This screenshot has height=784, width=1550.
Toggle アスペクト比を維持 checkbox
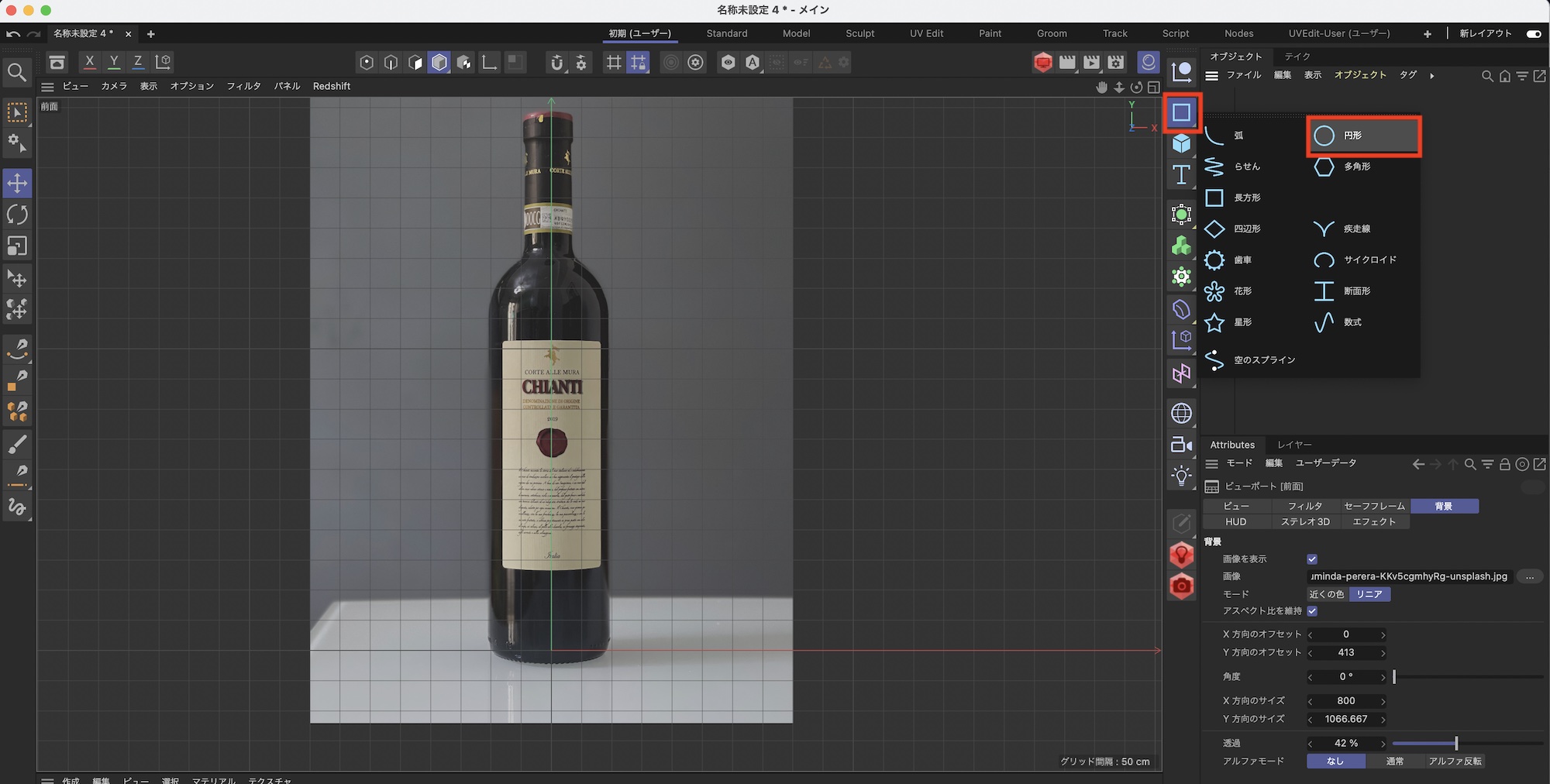point(1312,611)
